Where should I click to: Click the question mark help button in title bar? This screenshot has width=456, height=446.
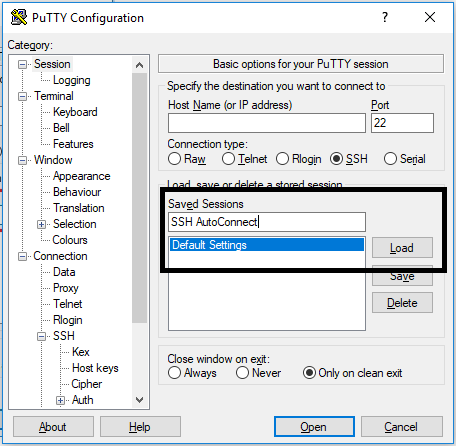(x=385, y=17)
